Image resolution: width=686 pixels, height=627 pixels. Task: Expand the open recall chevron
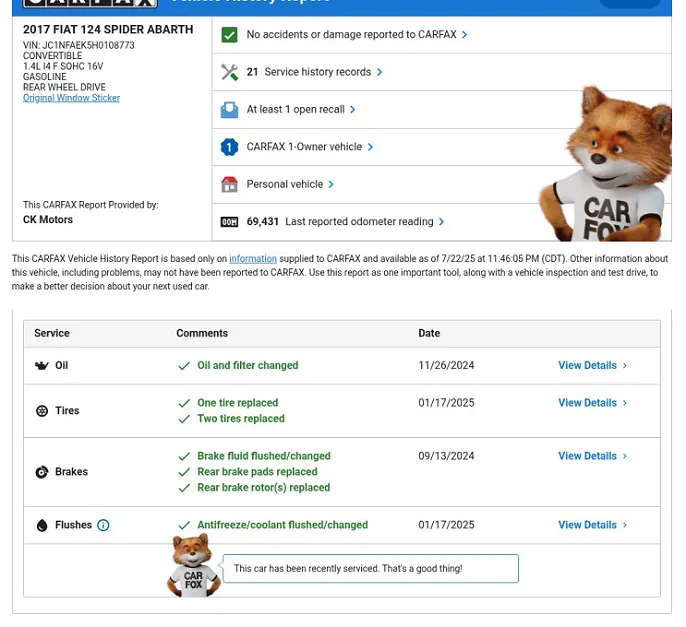(x=353, y=109)
